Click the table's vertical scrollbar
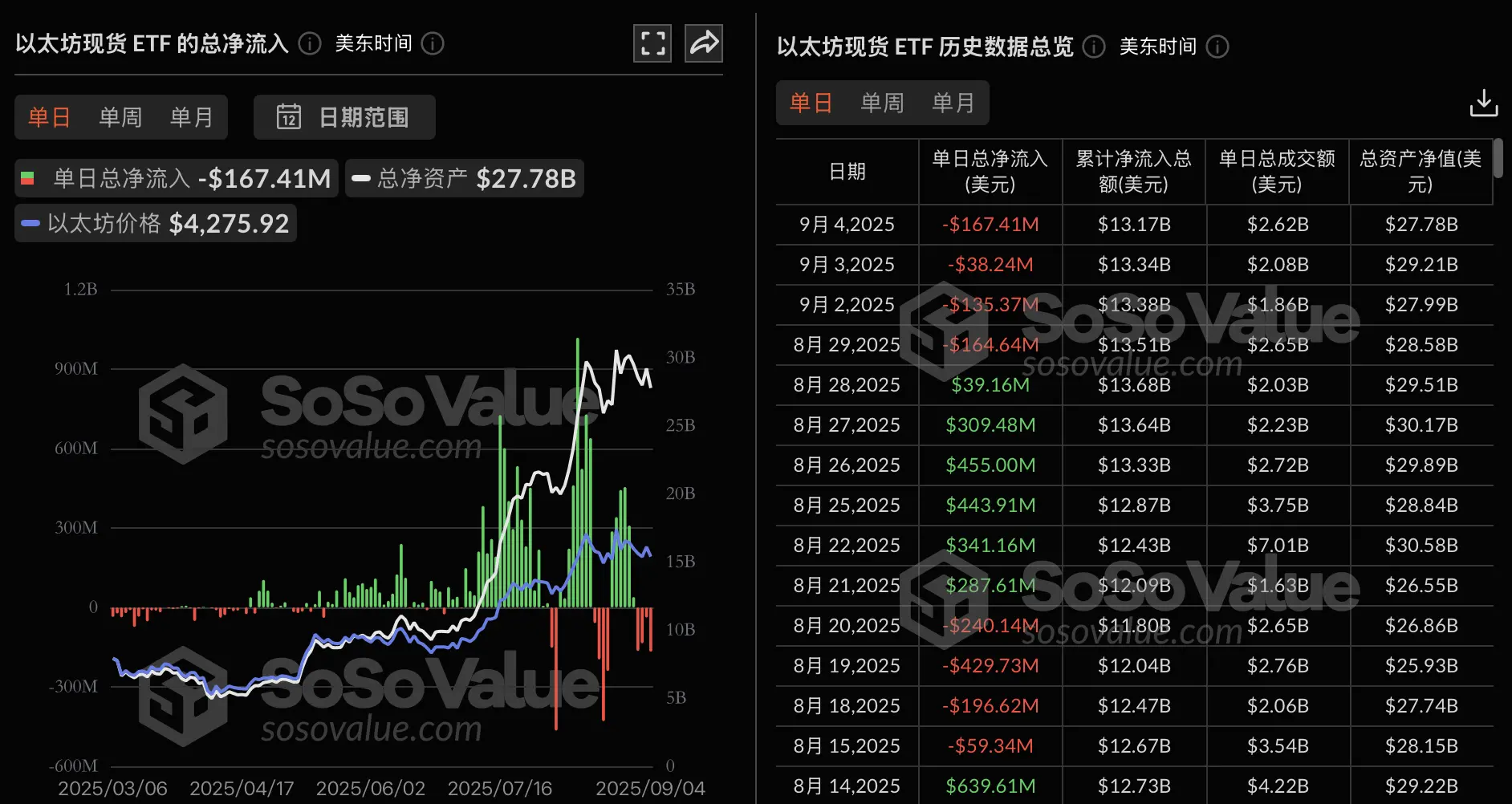1512x804 pixels. click(1498, 159)
